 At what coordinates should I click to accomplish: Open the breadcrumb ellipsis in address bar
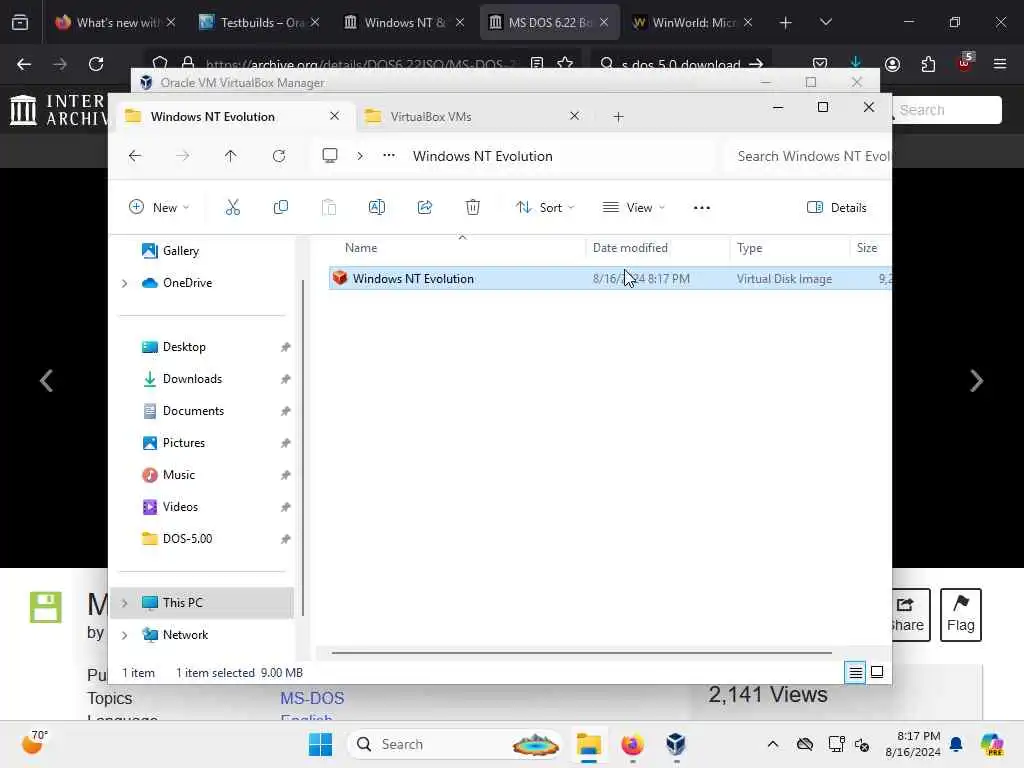(389, 155)
